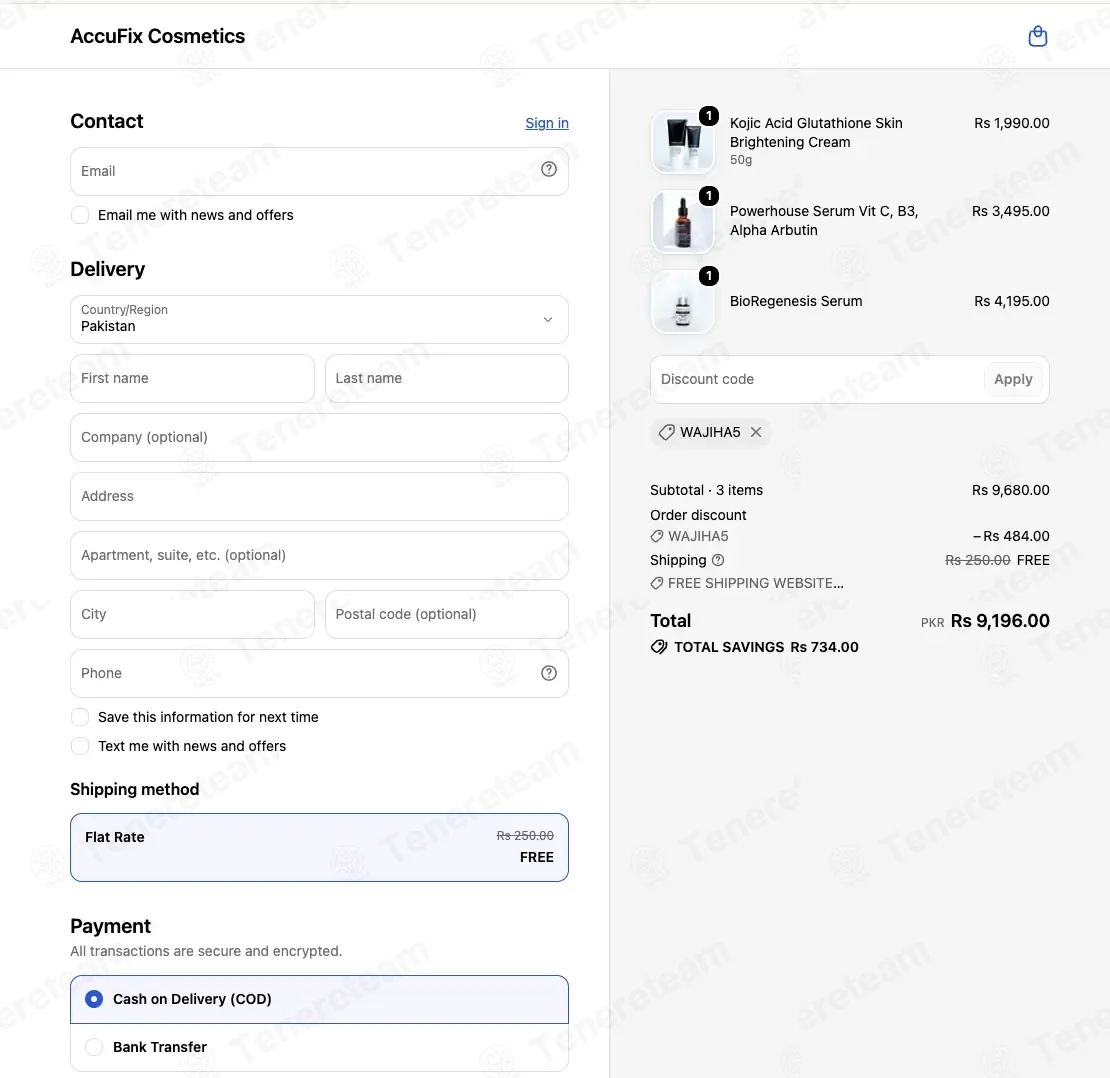Click the Shipping info question icon
The height and width of the screenshot is (1078, 1110).
click(x=718, y=560)
